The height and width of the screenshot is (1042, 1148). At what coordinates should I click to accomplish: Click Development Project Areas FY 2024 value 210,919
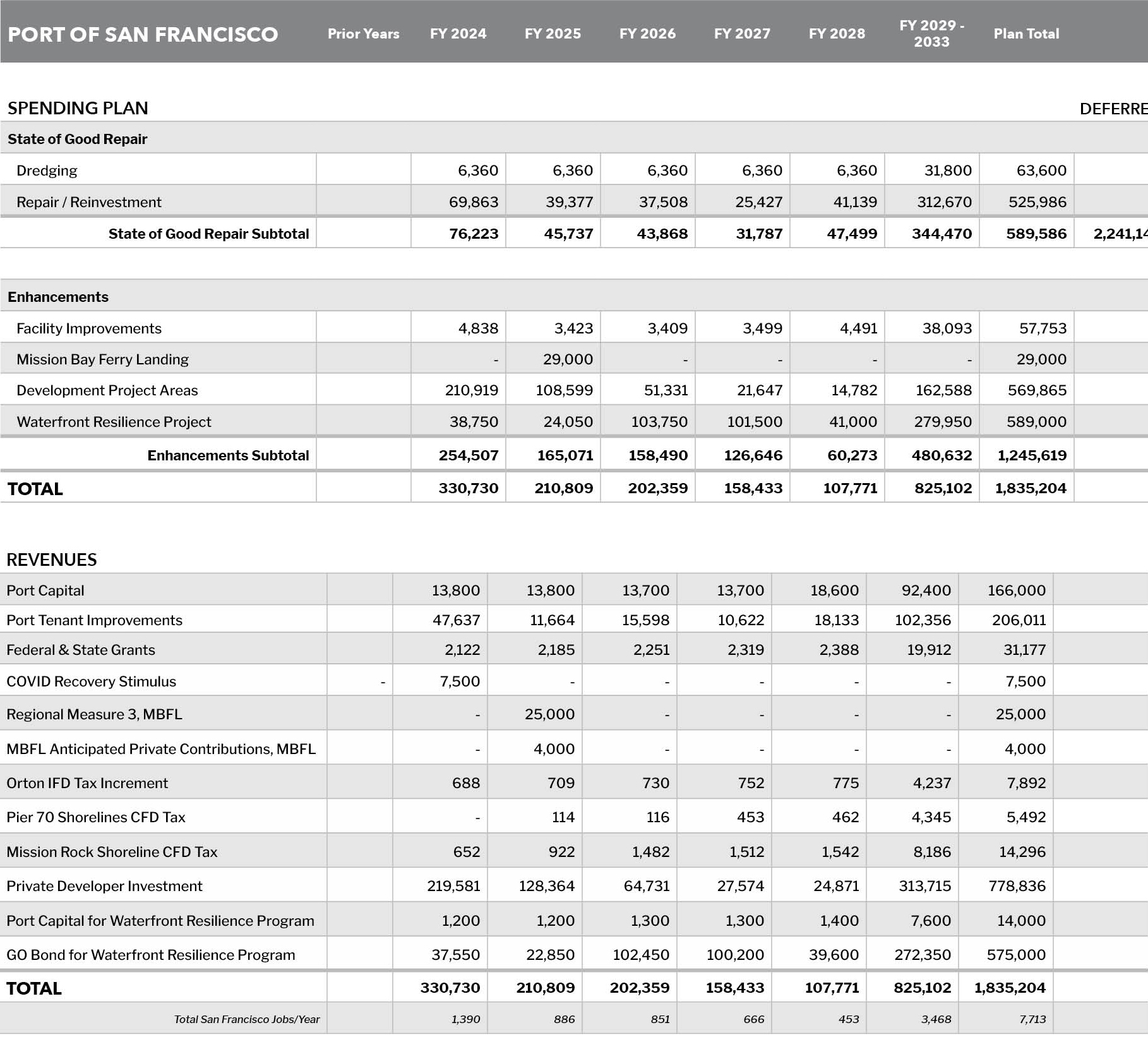pyautogui.click(x=472, y=390)
